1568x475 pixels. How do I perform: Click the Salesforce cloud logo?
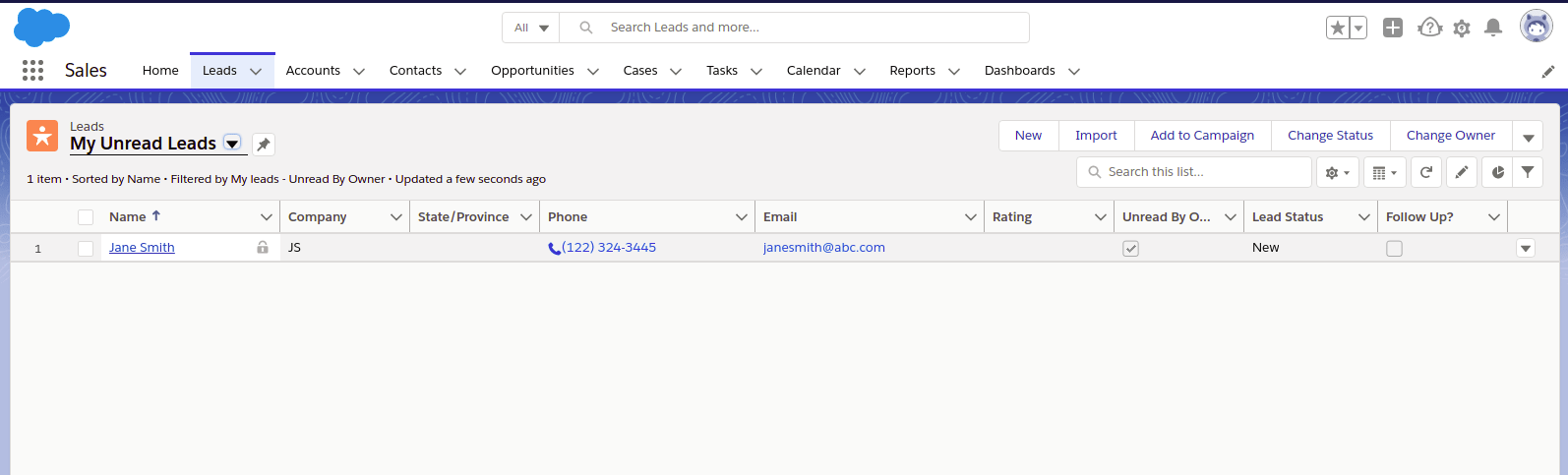coord(41,28)
